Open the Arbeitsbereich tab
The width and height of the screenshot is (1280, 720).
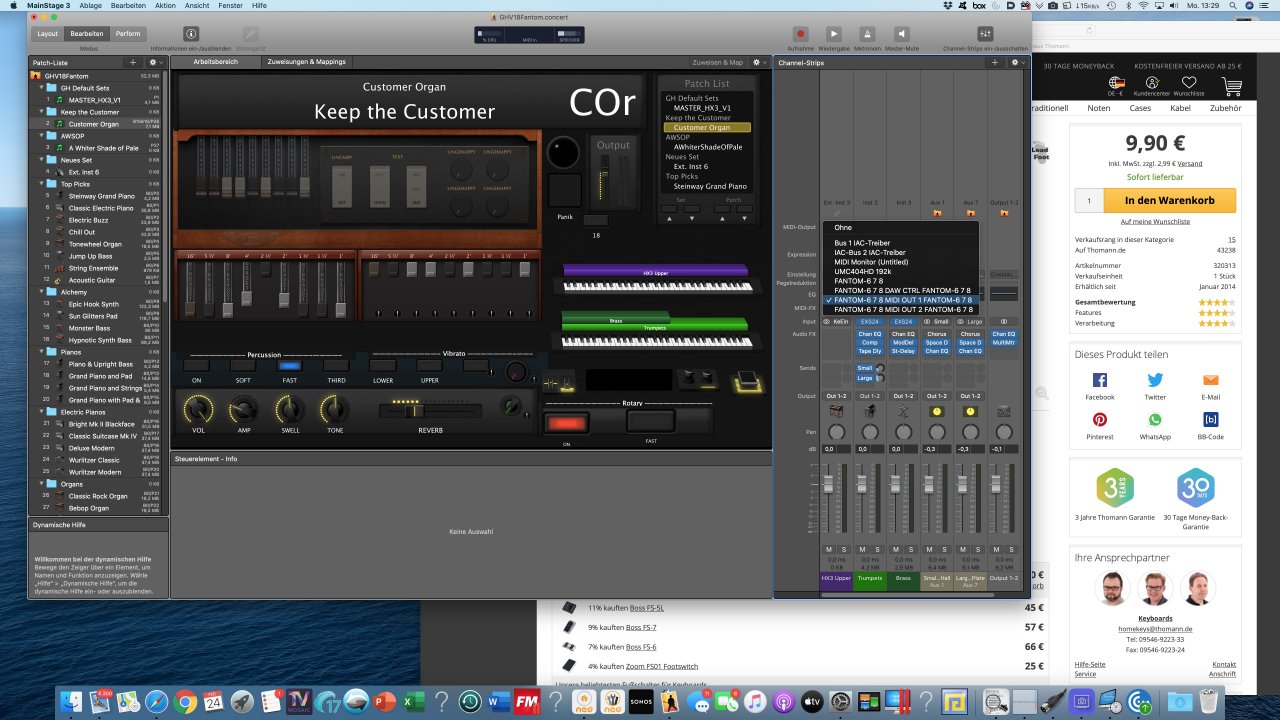pos(215,62)
